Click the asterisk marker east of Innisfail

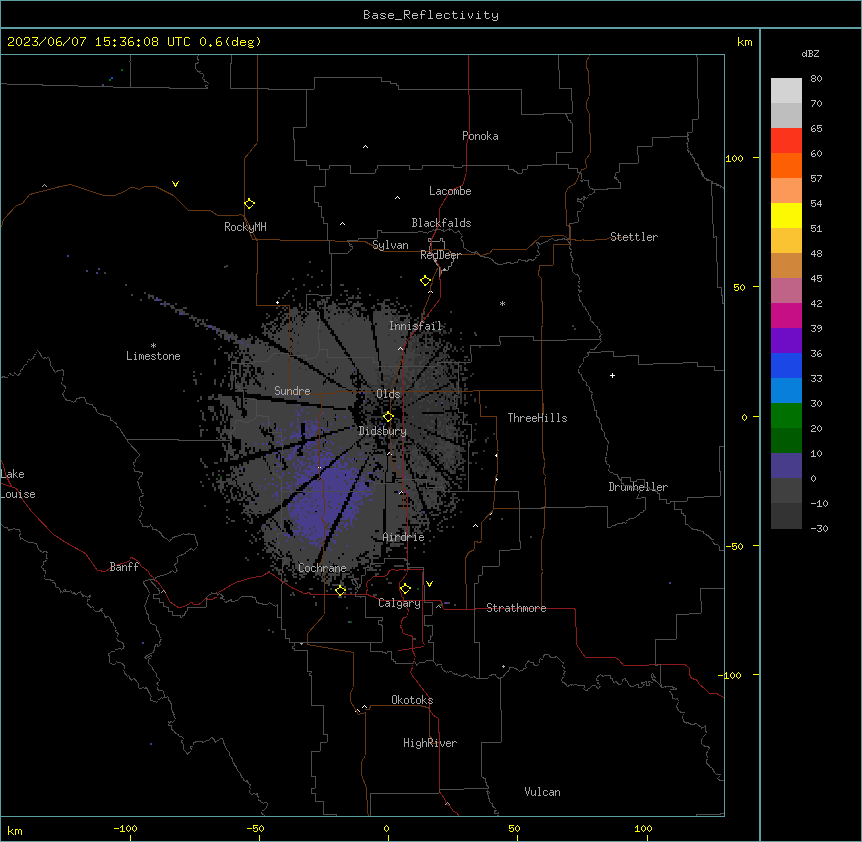click(x=502, y=303)
